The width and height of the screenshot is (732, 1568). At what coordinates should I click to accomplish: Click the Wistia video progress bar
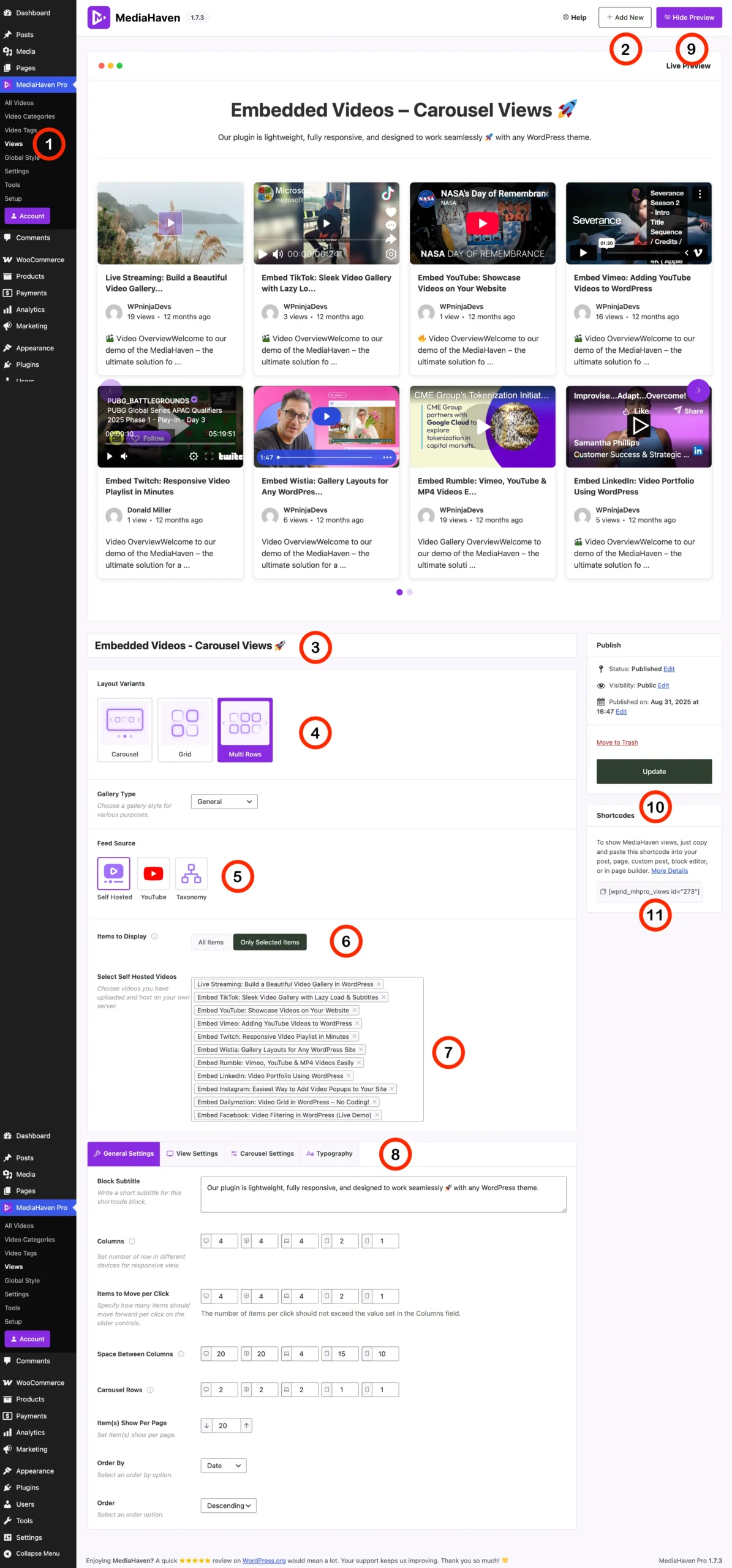coord(326,457)
